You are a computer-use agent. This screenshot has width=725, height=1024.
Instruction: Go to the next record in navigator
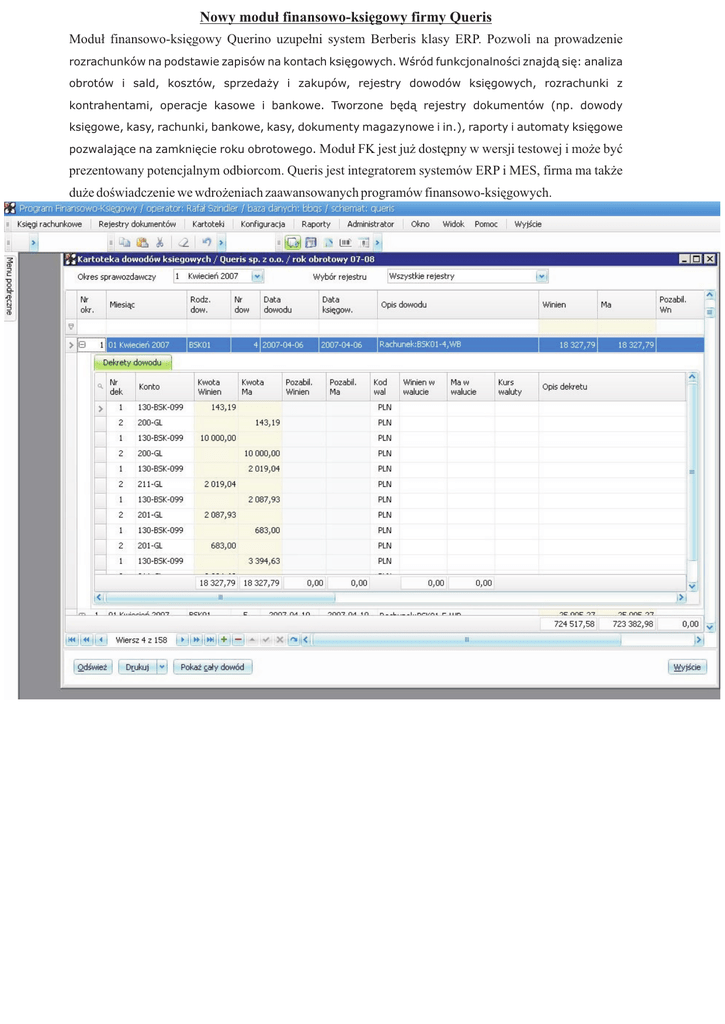(x=183, y=639)
